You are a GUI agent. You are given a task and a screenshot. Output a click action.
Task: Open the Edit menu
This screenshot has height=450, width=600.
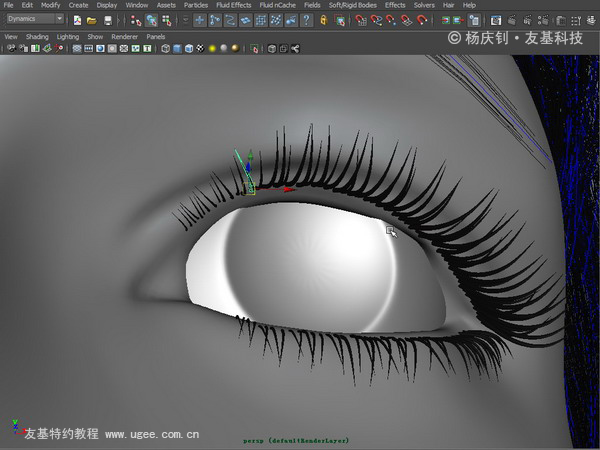click(27, 5)
